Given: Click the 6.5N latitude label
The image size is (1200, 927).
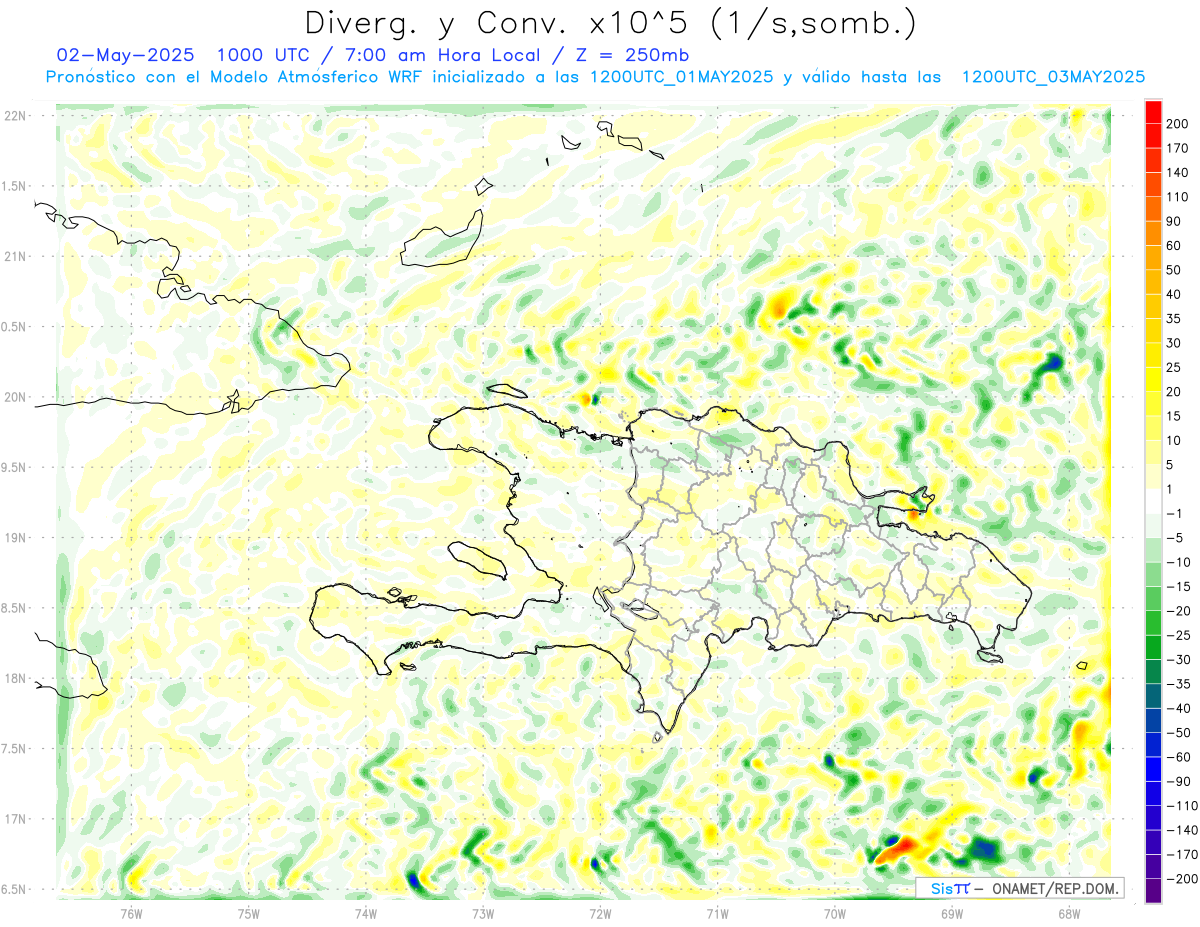Looking at the screenshot, I should [13, 889].
